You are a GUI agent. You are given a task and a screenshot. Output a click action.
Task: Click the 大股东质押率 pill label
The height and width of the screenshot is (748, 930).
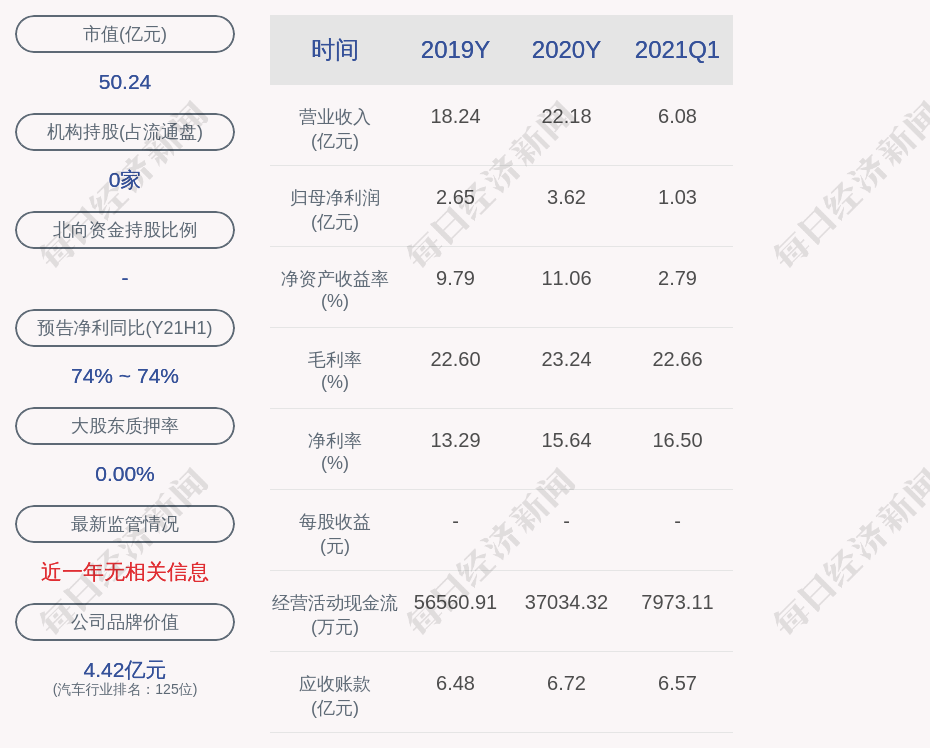click(x=125, y=425)
